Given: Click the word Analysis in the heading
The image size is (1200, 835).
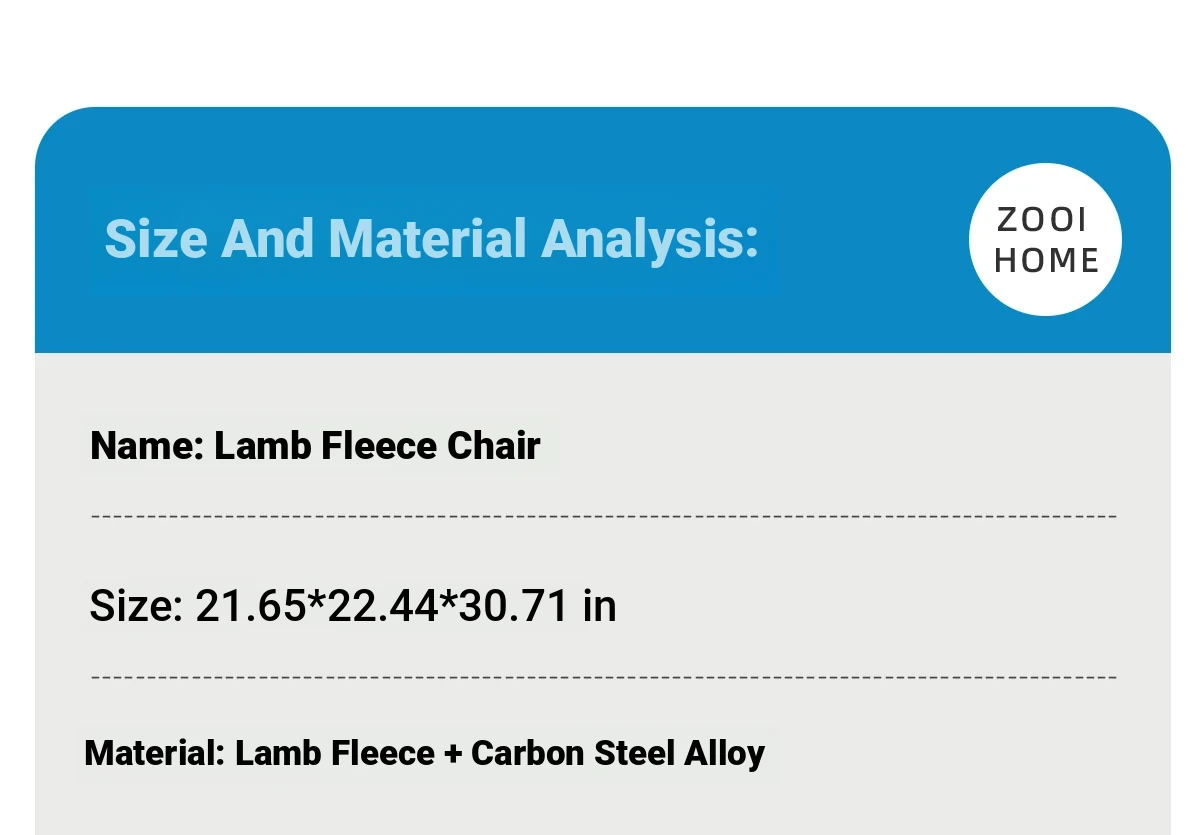Looking at the screenshot, I should coord(649,240).
